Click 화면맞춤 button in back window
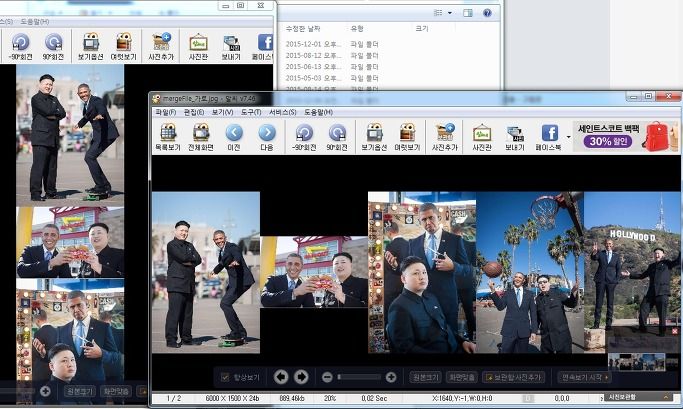This screenshot has height=409, width=683. (116, 391)
